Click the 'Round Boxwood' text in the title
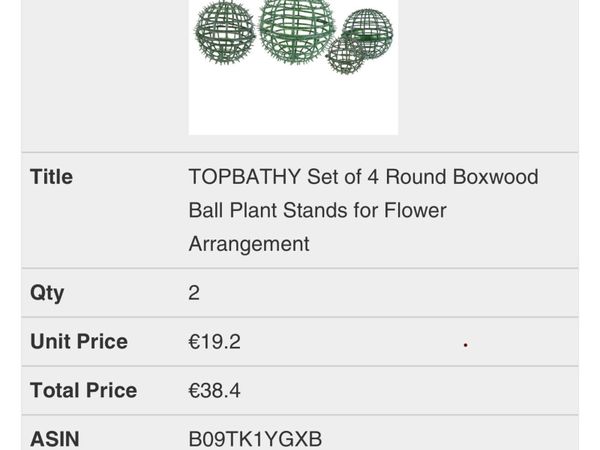The width and height of the screenshot is (600, 450). [462, 177]
